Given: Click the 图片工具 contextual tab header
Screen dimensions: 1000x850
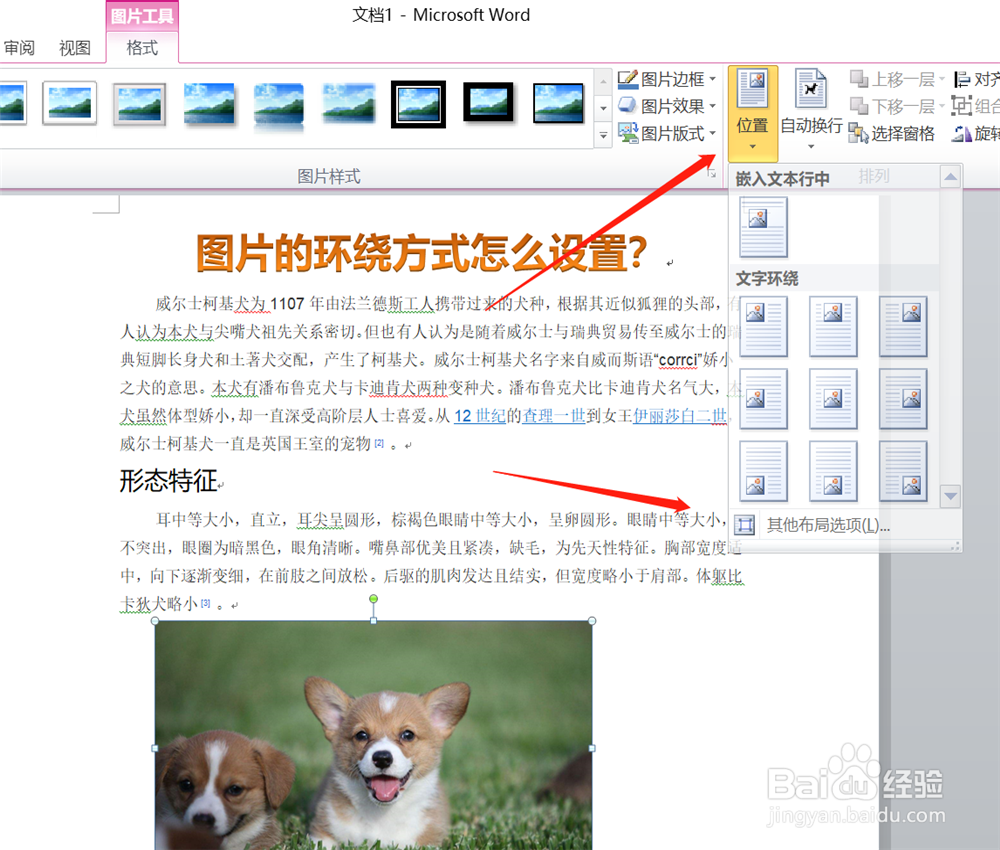Looking at the screenshot, I should click(142, 16).
